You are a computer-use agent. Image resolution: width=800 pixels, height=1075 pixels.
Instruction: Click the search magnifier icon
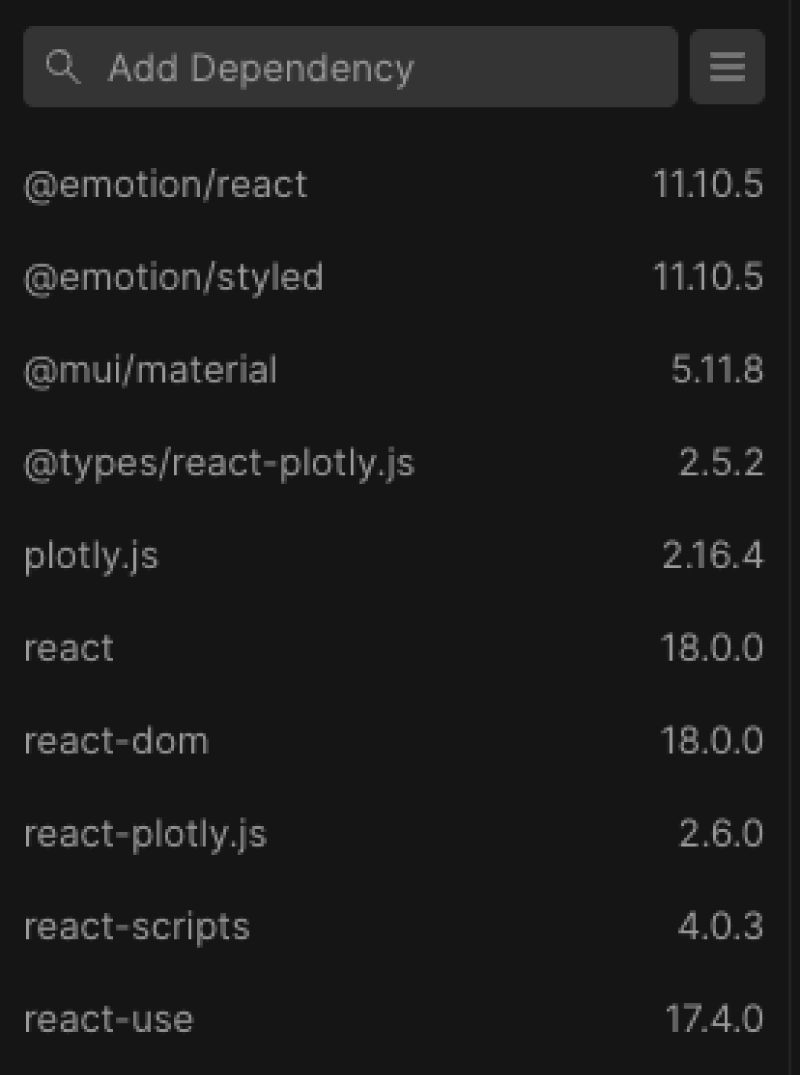63,67
